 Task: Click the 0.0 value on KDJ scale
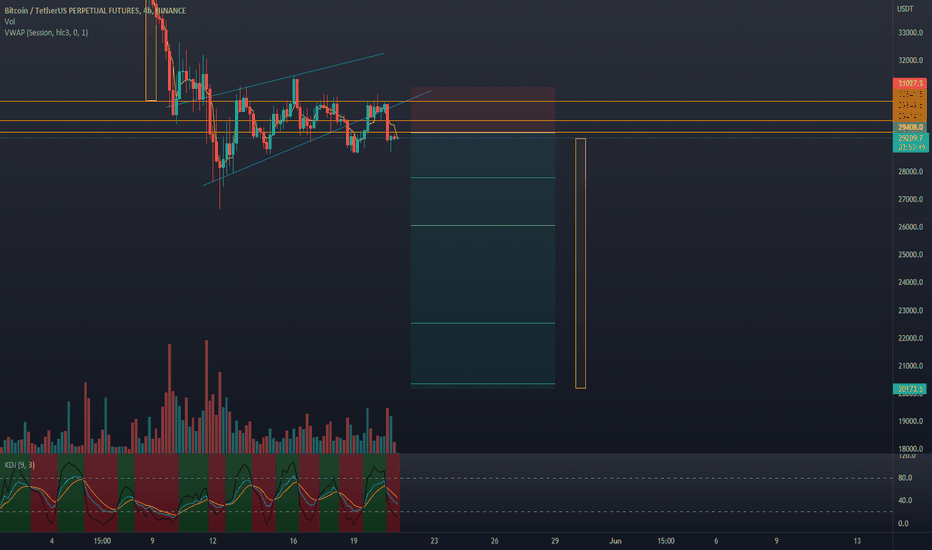903,524
